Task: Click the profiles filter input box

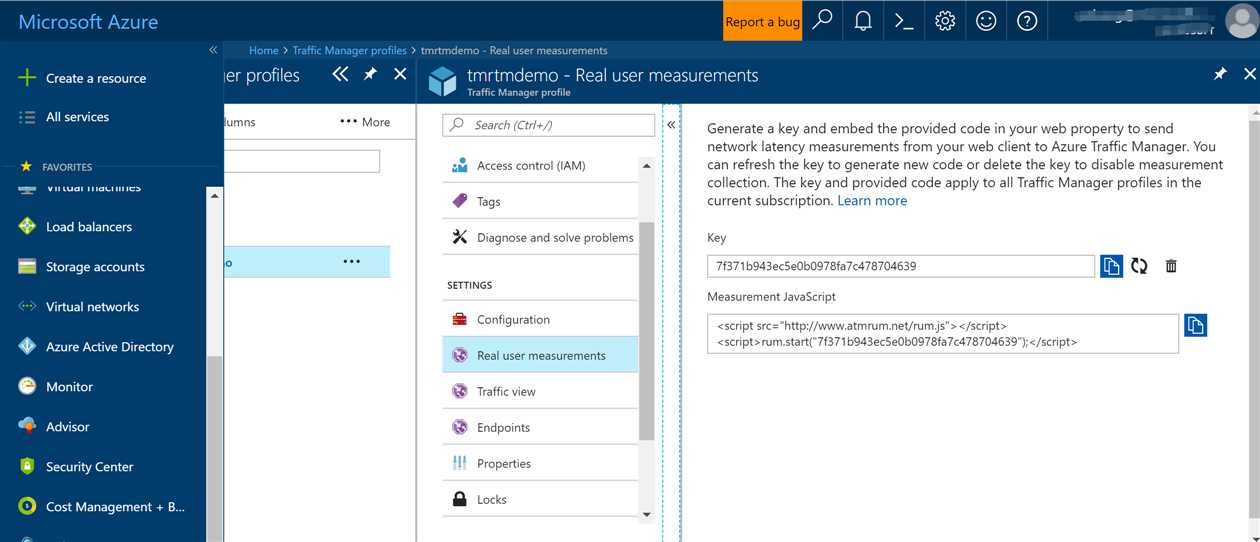Action: 302,161
